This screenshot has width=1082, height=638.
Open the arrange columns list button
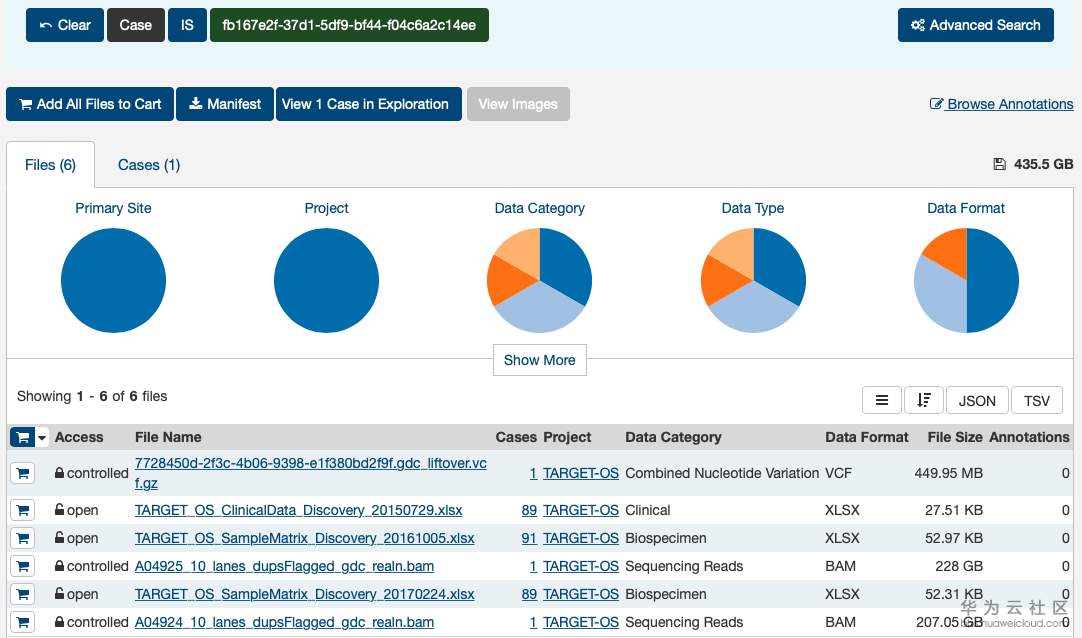(x=882, y=400)
